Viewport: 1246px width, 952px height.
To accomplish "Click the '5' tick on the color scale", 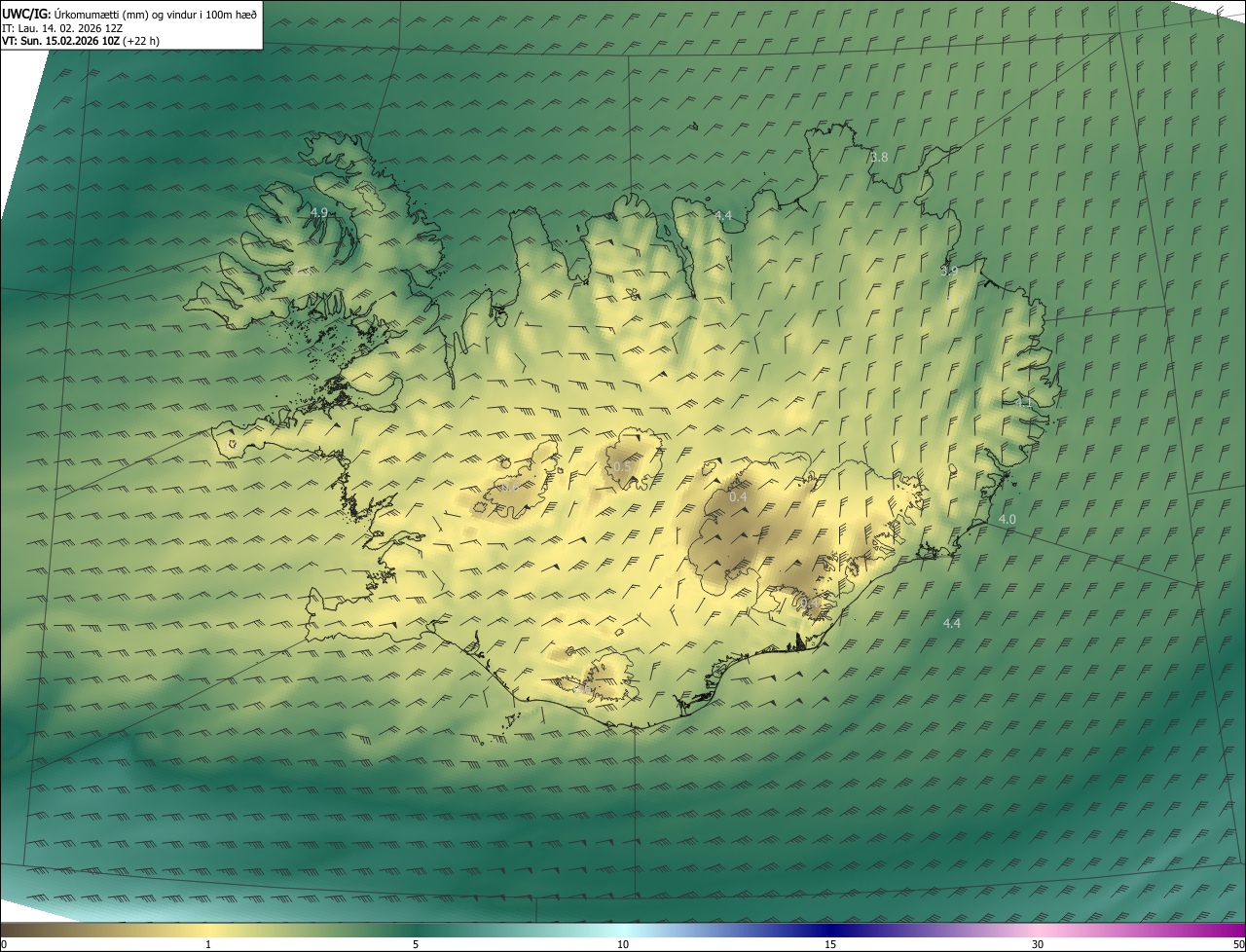I will coord(416,944).
